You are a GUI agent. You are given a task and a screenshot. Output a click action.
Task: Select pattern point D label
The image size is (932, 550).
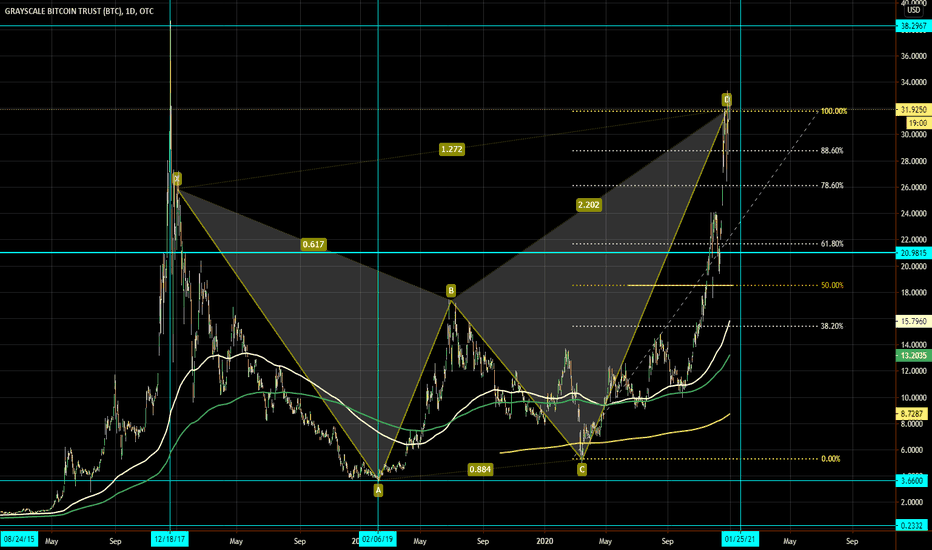(x=726, y=99)
